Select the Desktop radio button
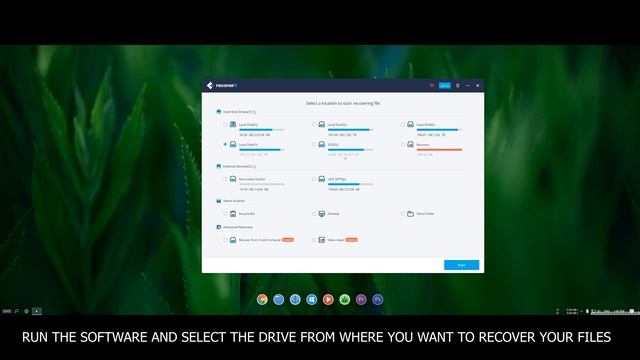Screen dimensions: 640x360 (314, 213)
